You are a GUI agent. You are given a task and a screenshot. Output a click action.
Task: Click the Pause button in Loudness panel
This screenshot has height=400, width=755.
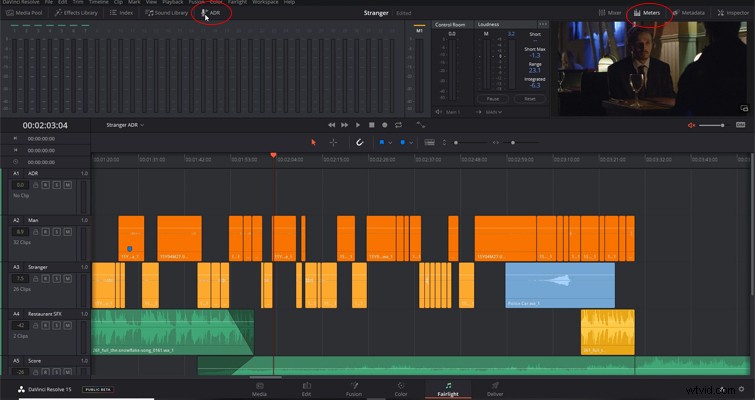click(x=493, y=99)
